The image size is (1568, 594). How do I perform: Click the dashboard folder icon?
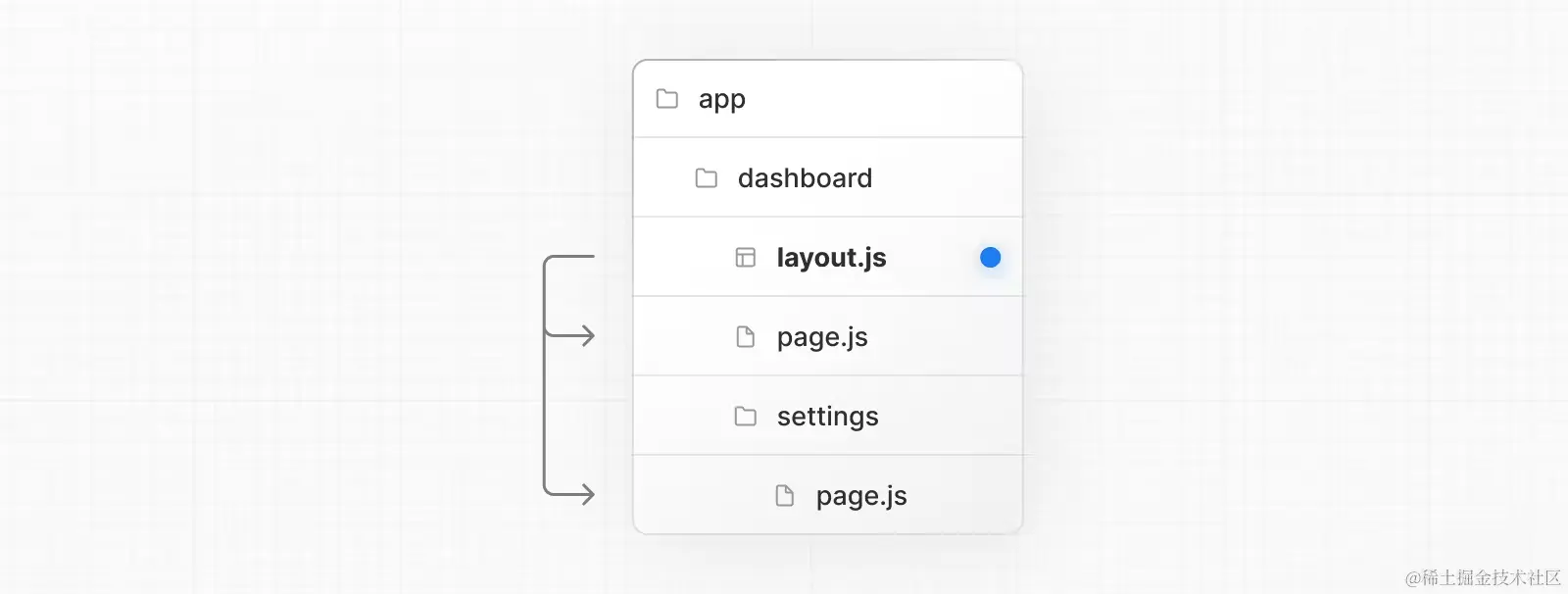tap(707, 178)
